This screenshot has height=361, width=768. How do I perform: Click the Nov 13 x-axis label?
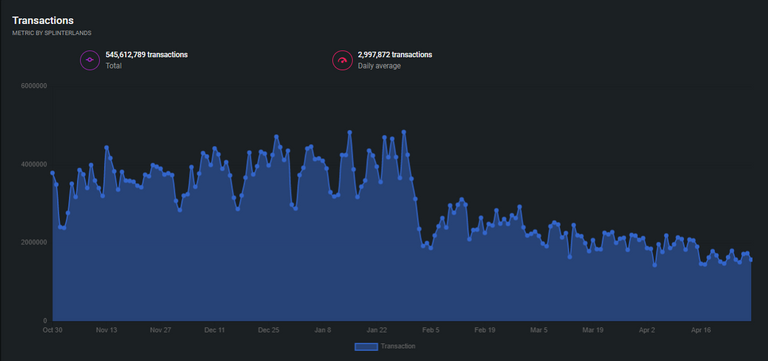(x=106, y=330)
